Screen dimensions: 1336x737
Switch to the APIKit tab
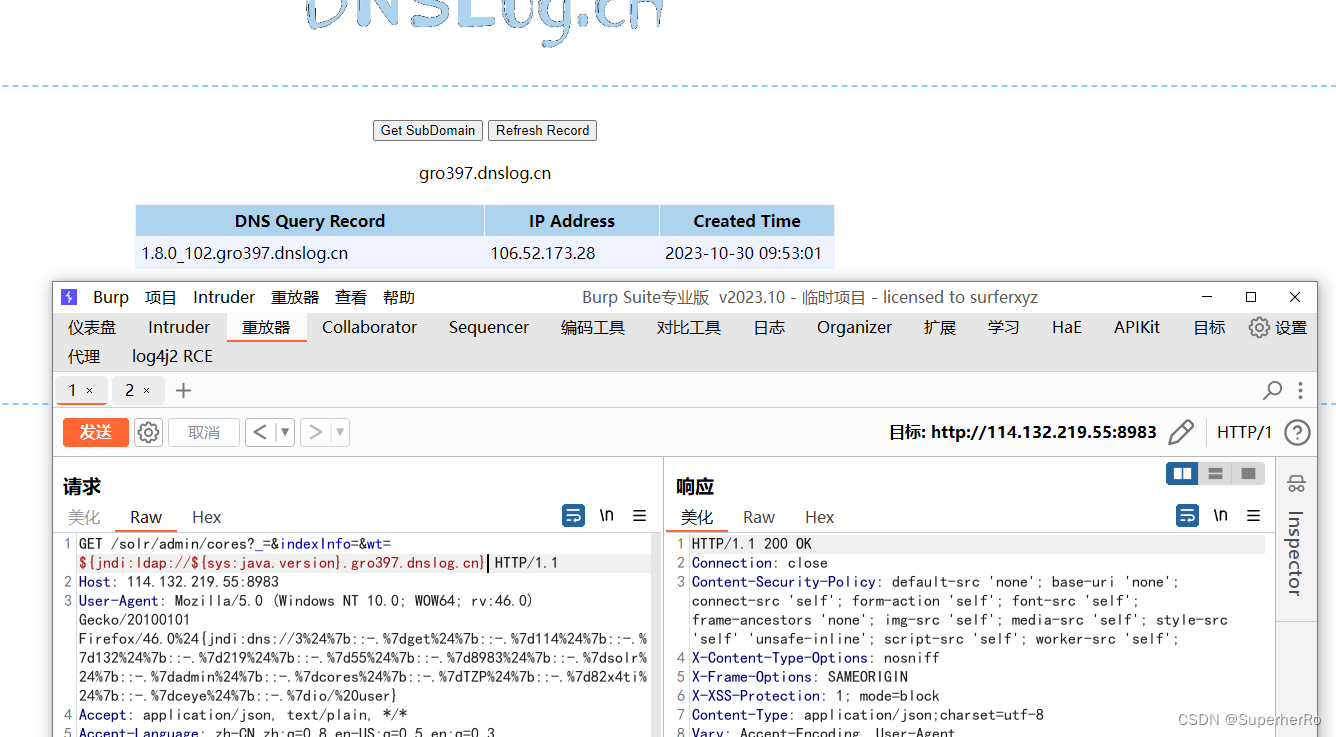tap(1137, 327)
